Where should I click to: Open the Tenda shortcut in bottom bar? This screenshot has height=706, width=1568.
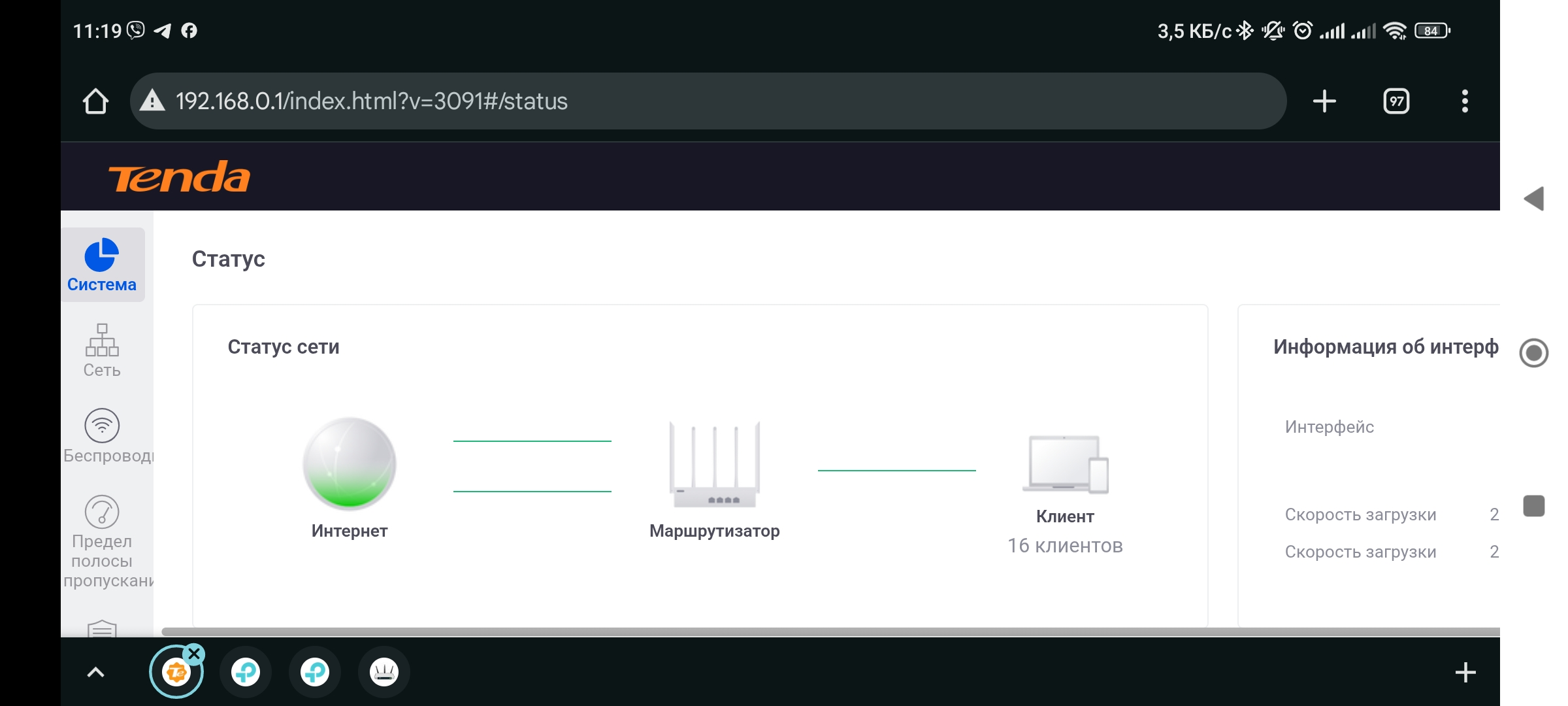coord(176,672)
